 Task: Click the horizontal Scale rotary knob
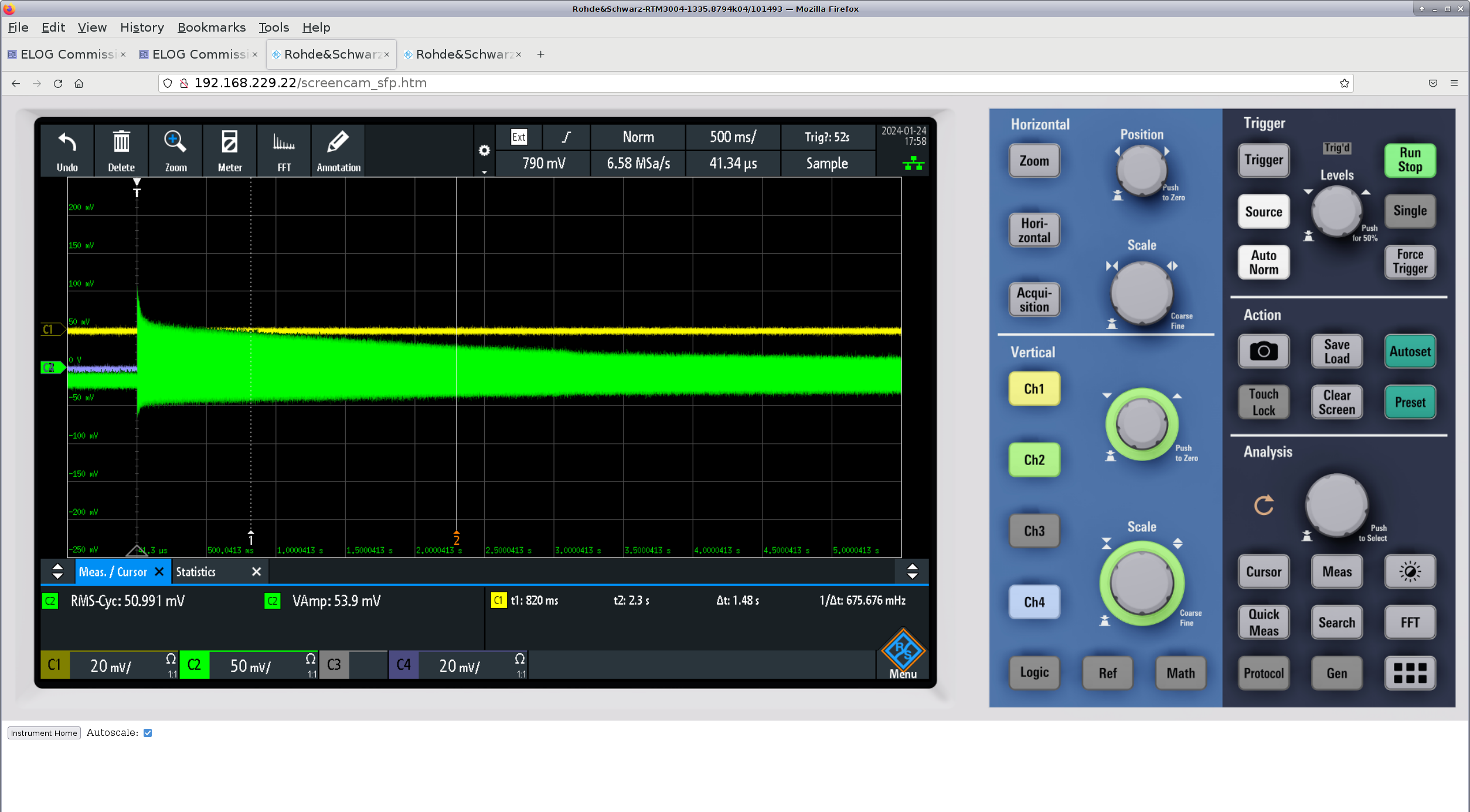tap(1141, 293)
